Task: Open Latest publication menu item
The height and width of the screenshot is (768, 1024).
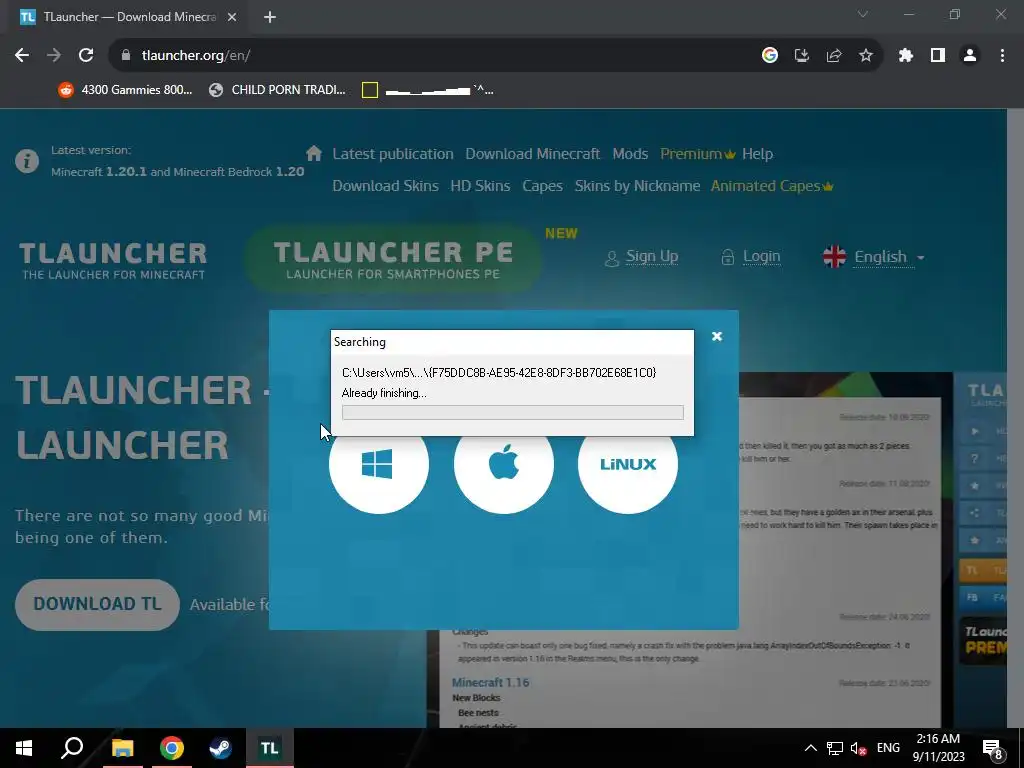Action: (392, 153)
